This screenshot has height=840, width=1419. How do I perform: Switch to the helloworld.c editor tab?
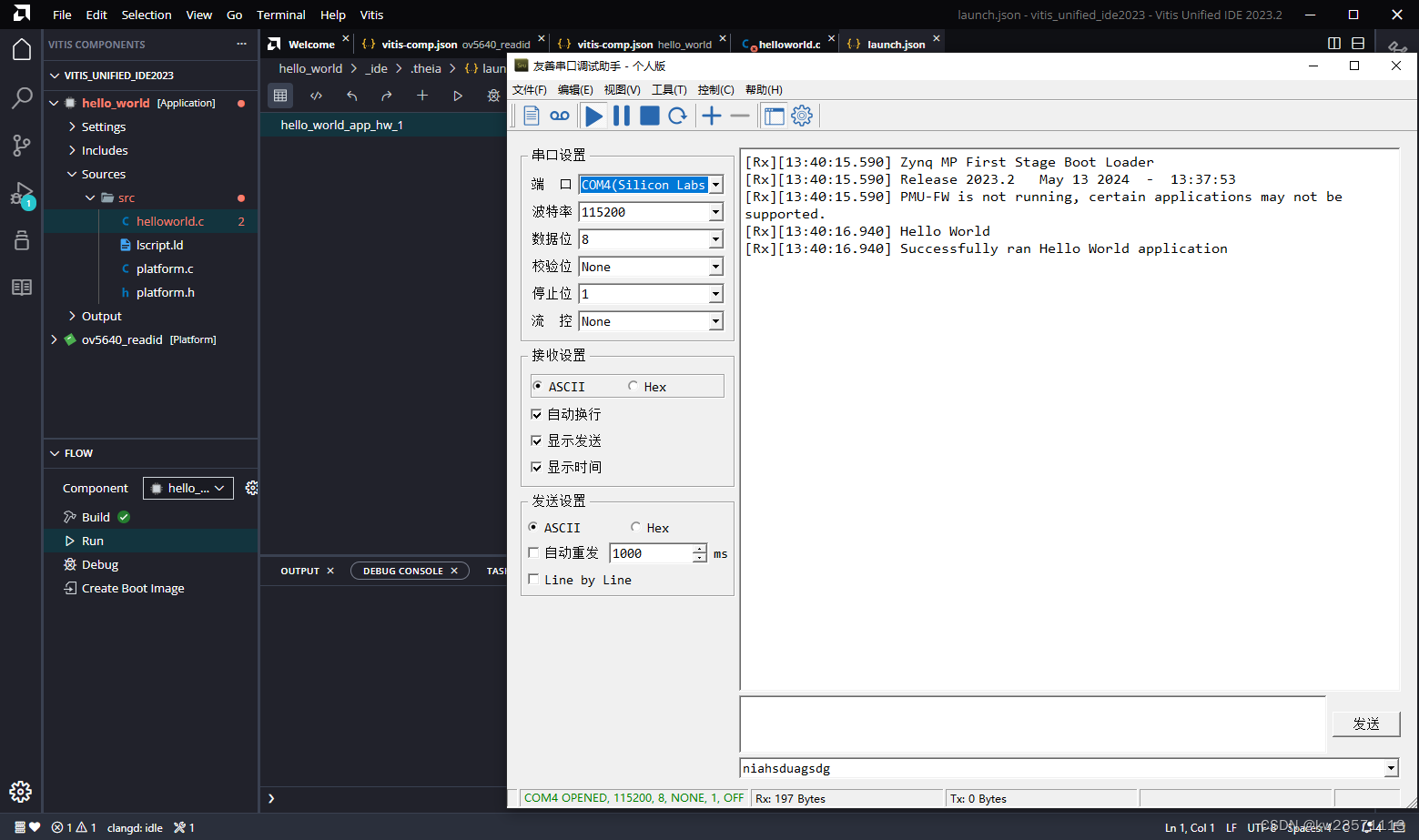(789, 44)
